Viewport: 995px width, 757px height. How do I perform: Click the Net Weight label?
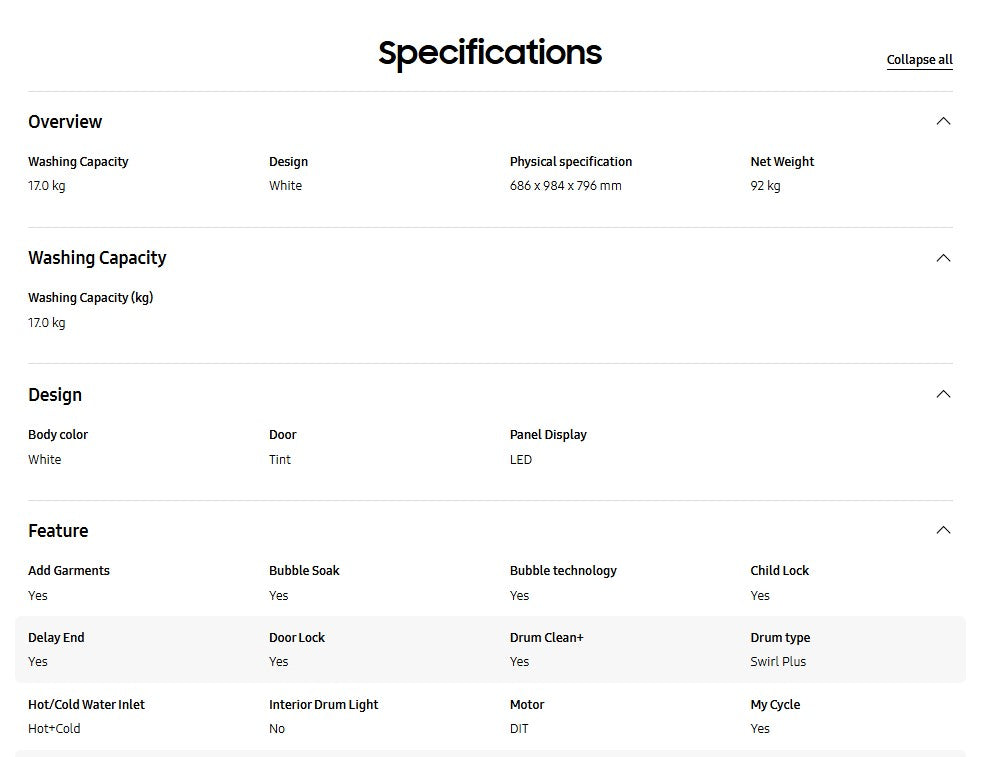[x=782, y=162]
